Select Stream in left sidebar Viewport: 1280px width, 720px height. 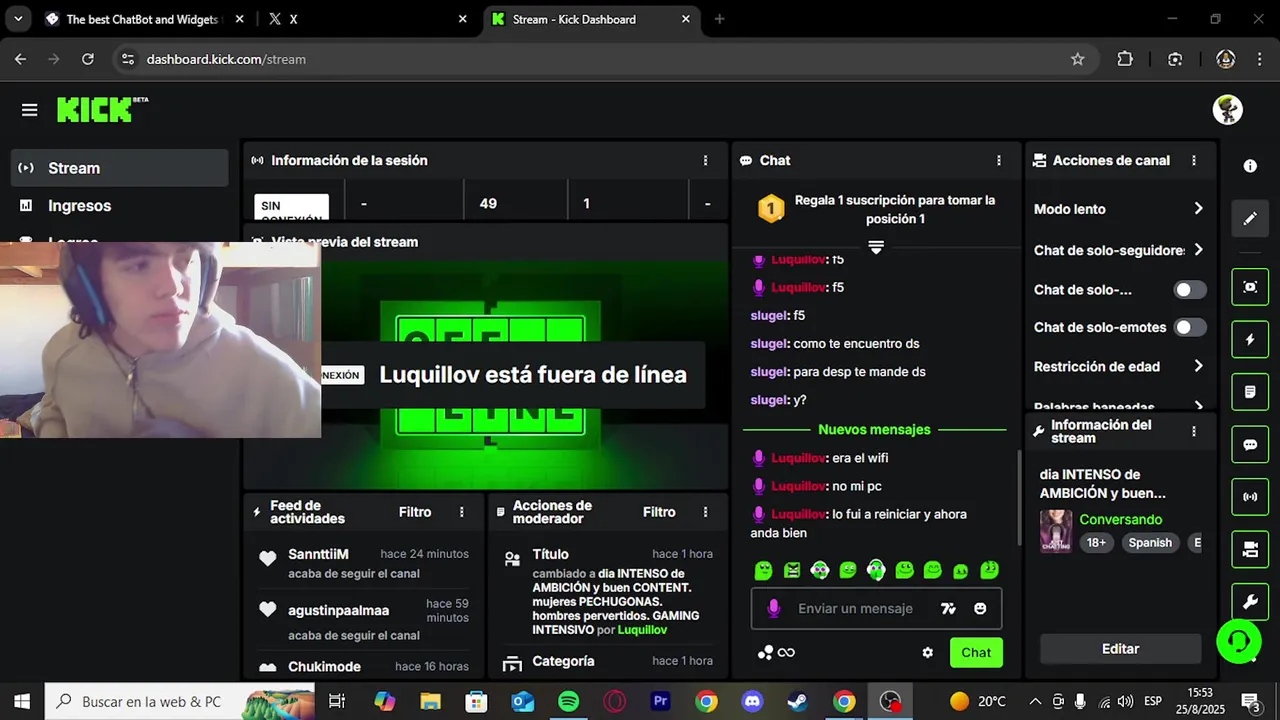(x=120, y=168)
